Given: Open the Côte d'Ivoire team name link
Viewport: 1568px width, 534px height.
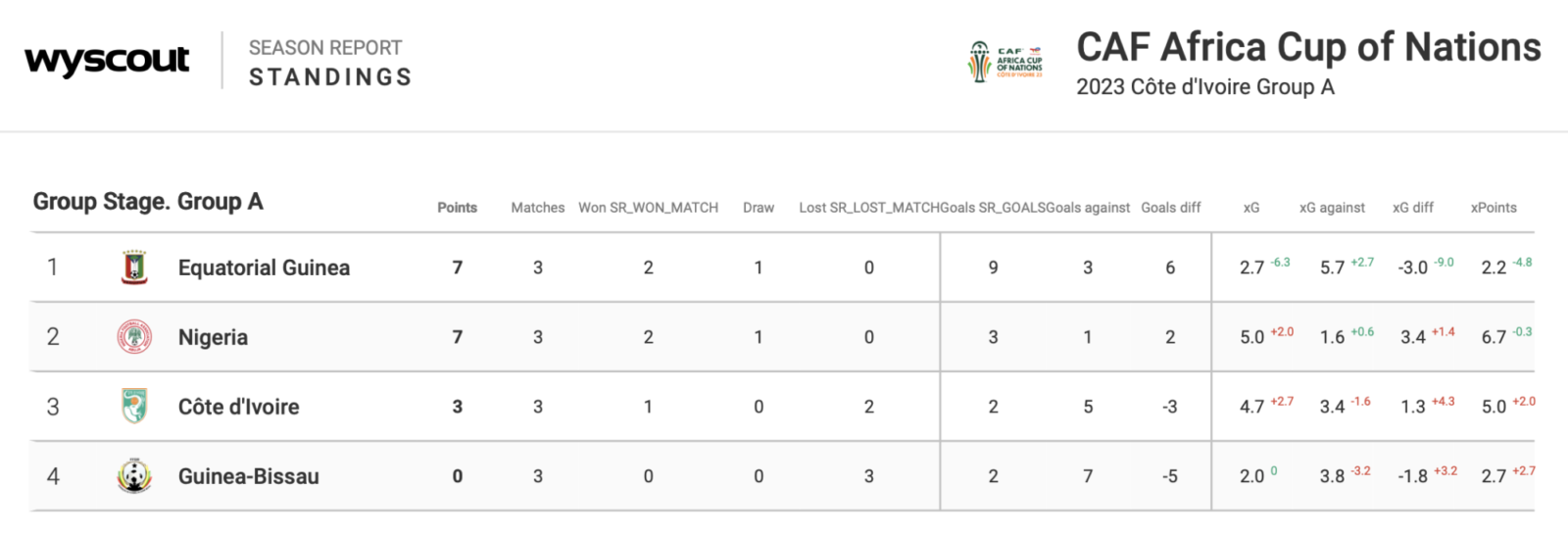Looking at the screenshot, I should (x=238, y=407).
